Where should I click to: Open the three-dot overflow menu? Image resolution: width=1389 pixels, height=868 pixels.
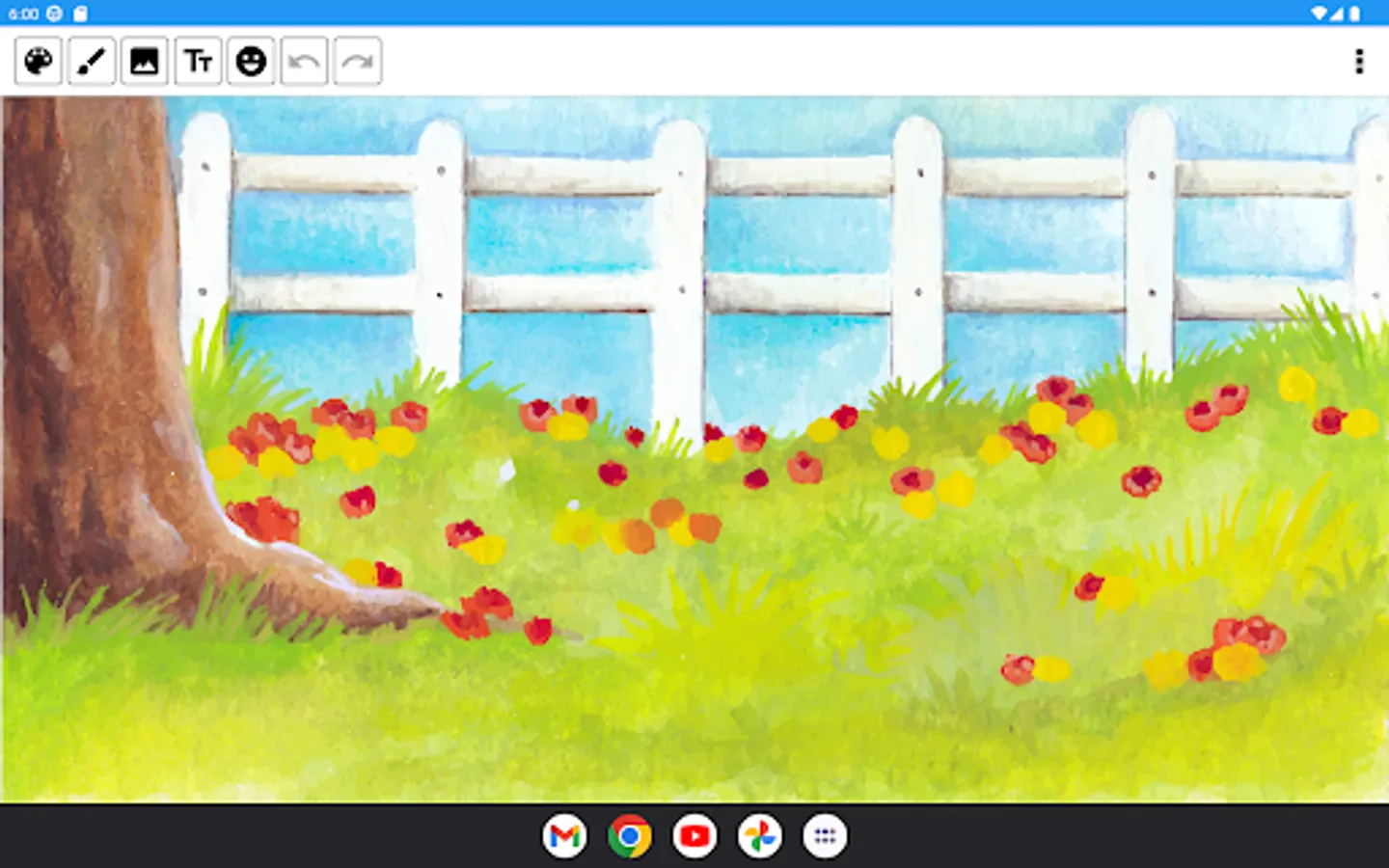point(1359,62)
